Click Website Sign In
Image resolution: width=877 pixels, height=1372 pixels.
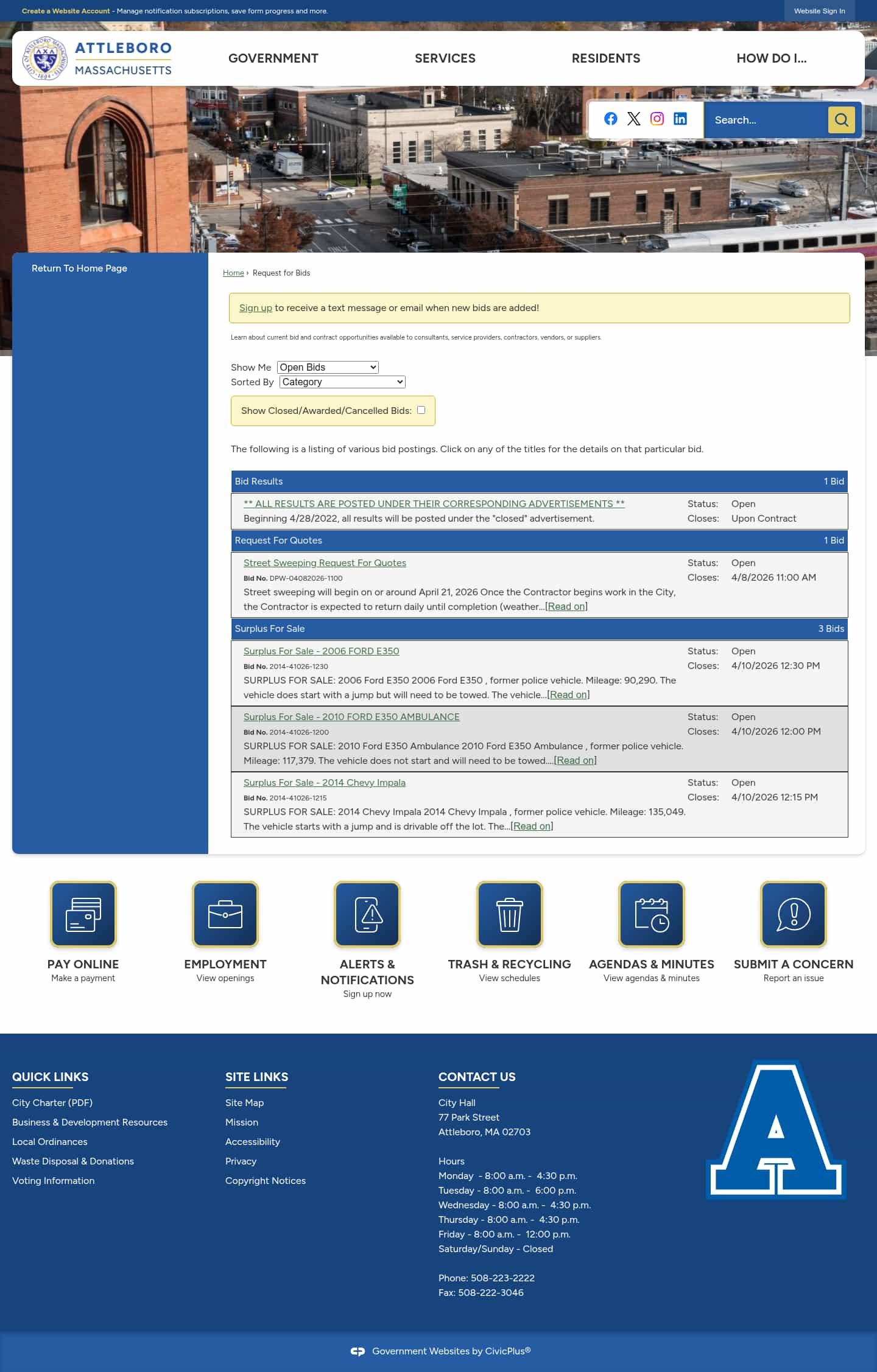(x=819, y=11)
